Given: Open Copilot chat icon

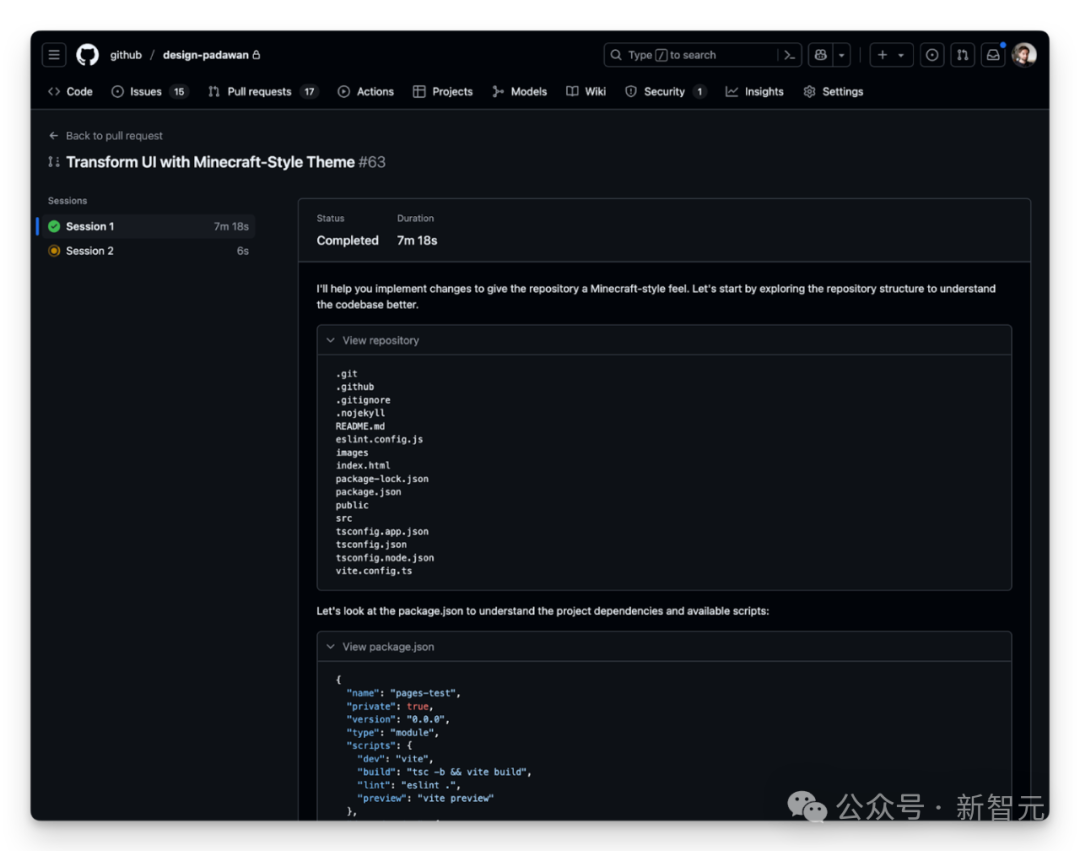Looking at the screenshot, I should pyautogui.click(x=821, y=55).
